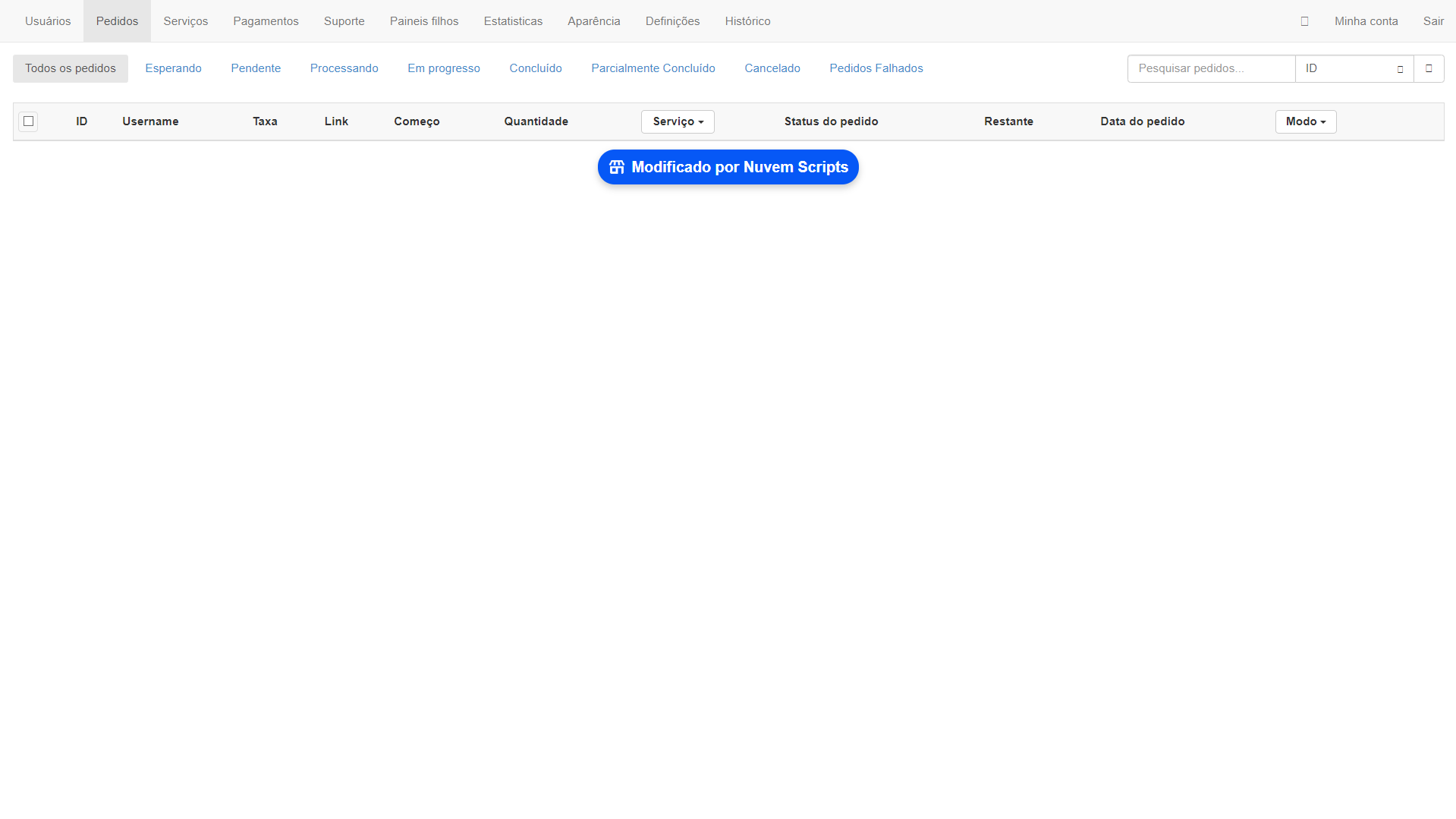Image resolution: width=1456 pixels, height=819 pixels.
Task: Show Cancelado orders
Action: [772, 68]
